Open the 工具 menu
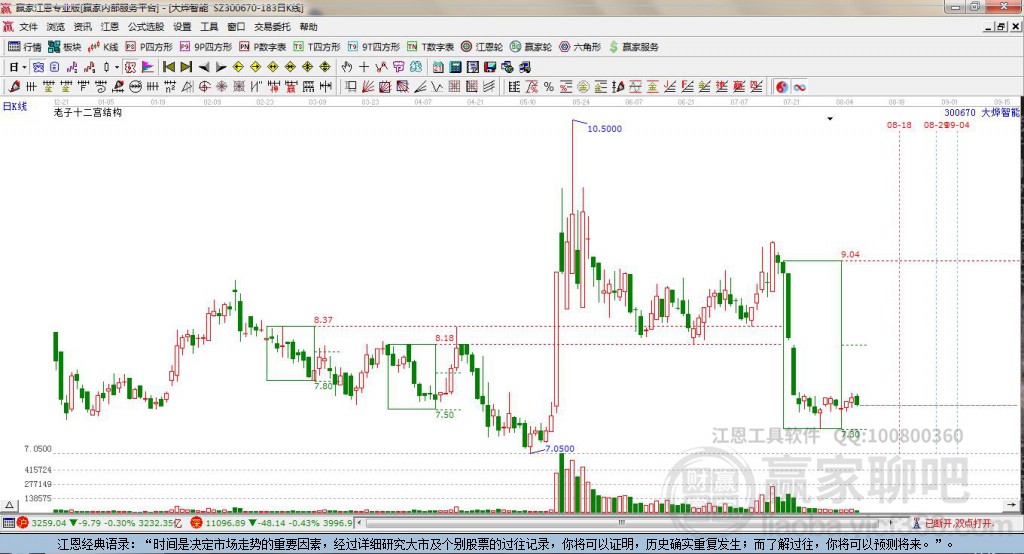1024x554 pixels. [209, 27]
